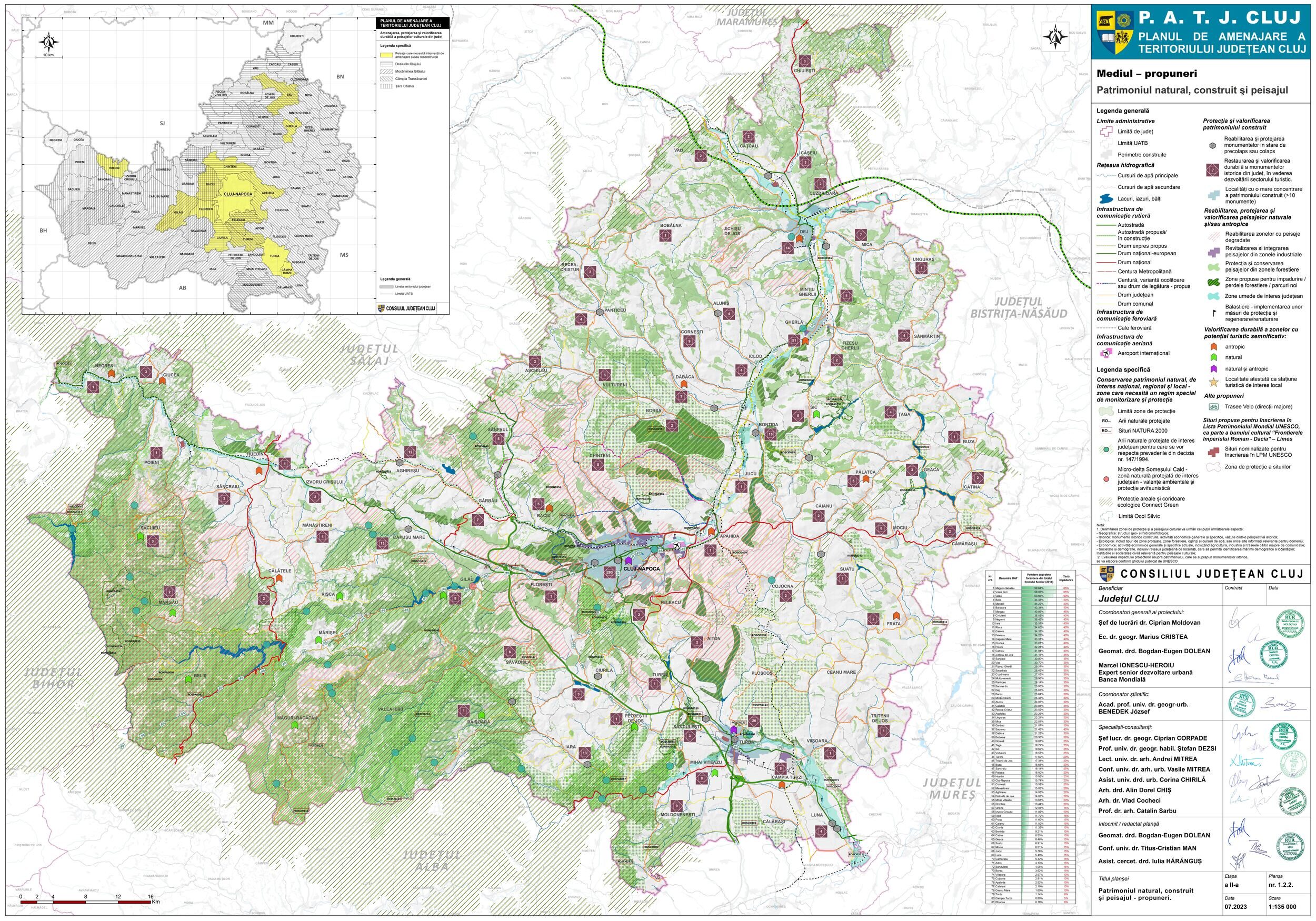Click the green 'natural' legend marker

point(1213,358)
